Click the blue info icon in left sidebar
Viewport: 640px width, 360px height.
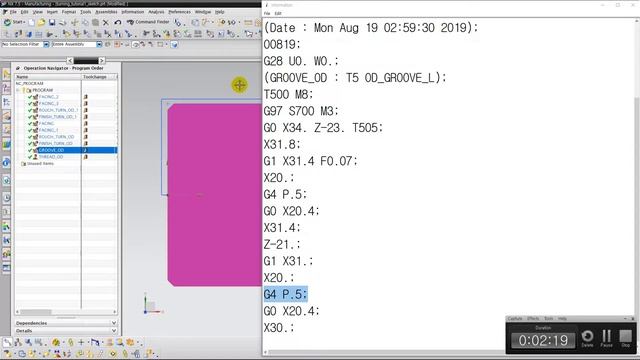click(6, 163)
